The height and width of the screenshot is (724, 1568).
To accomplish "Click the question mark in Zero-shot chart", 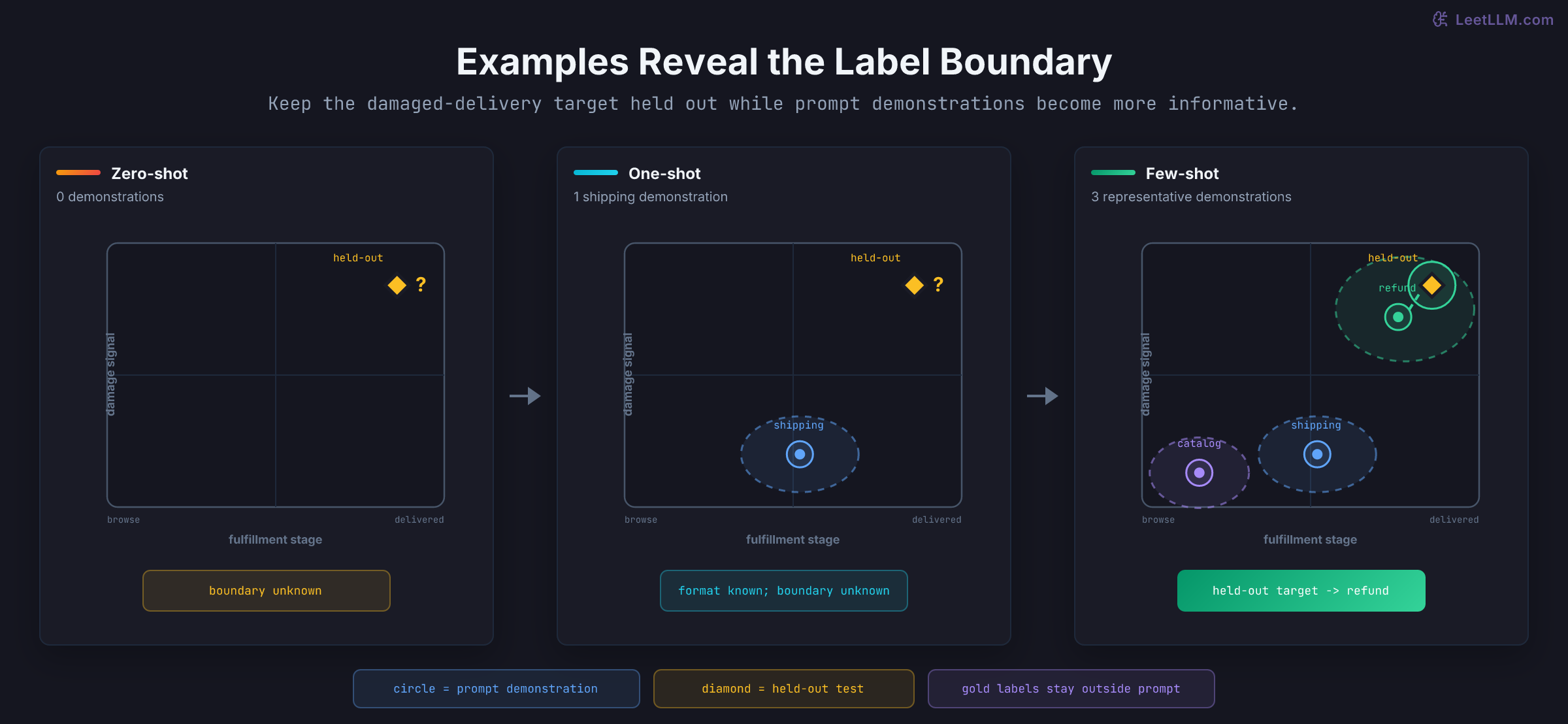I will [421, 284].
